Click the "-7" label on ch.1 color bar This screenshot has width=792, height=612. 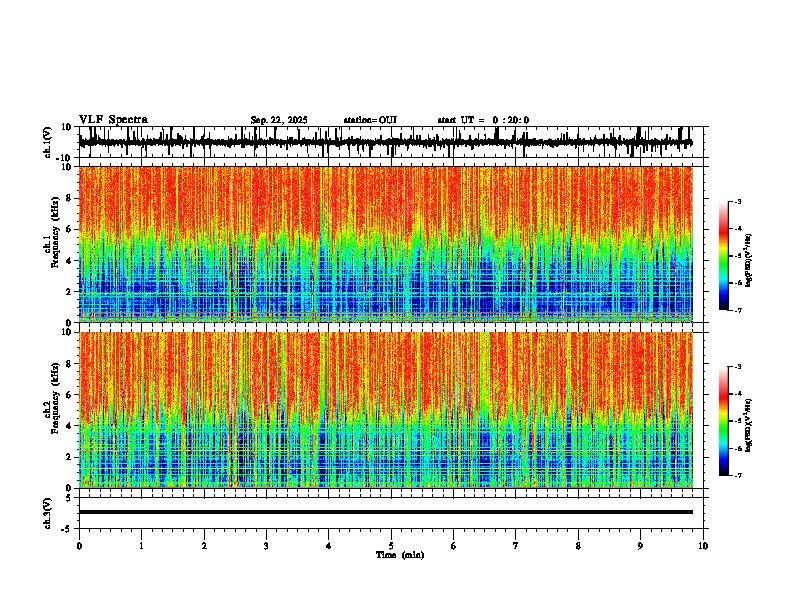pyautogui.click(x=738, y=310)
